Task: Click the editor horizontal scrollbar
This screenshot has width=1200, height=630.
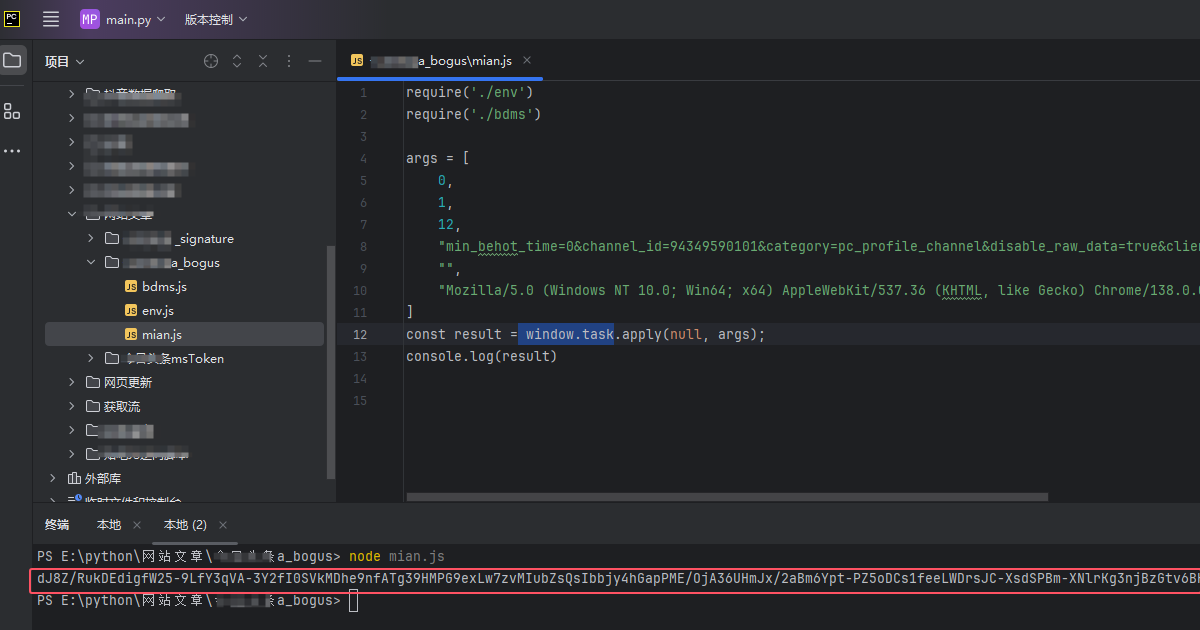Action: click(727, 496)
